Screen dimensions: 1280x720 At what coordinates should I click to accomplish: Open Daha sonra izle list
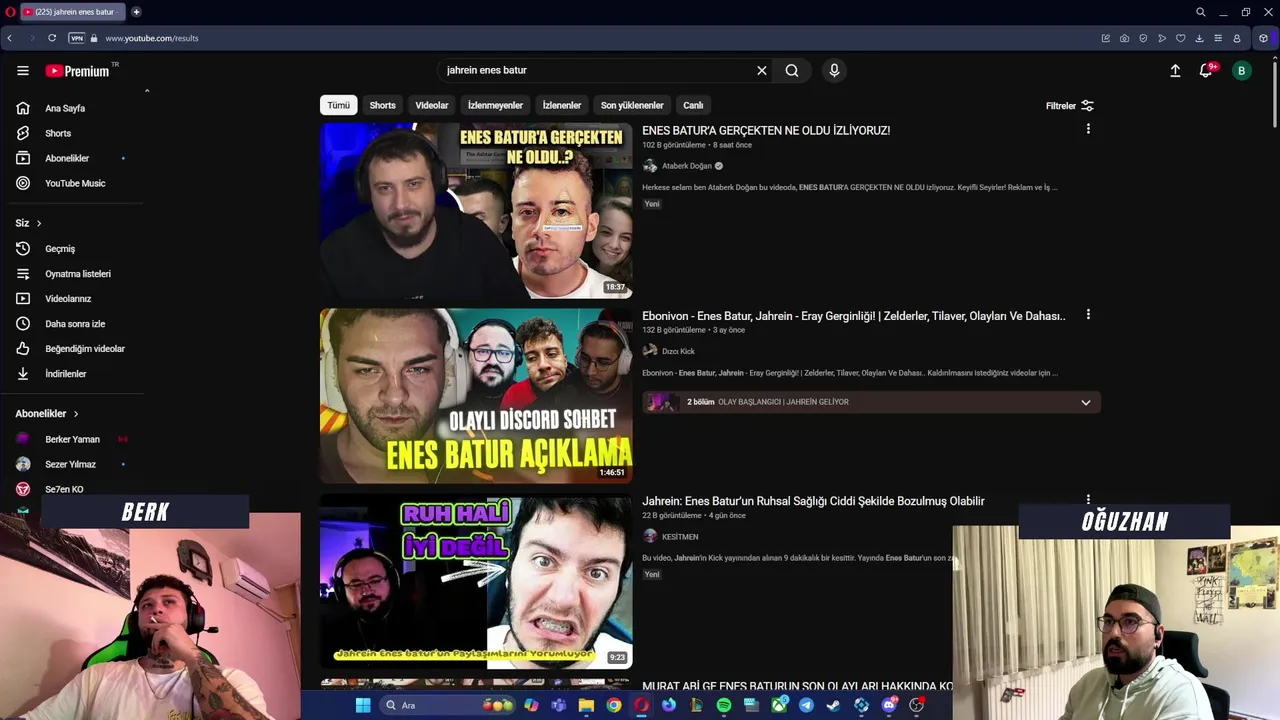[x=75, y=323]
